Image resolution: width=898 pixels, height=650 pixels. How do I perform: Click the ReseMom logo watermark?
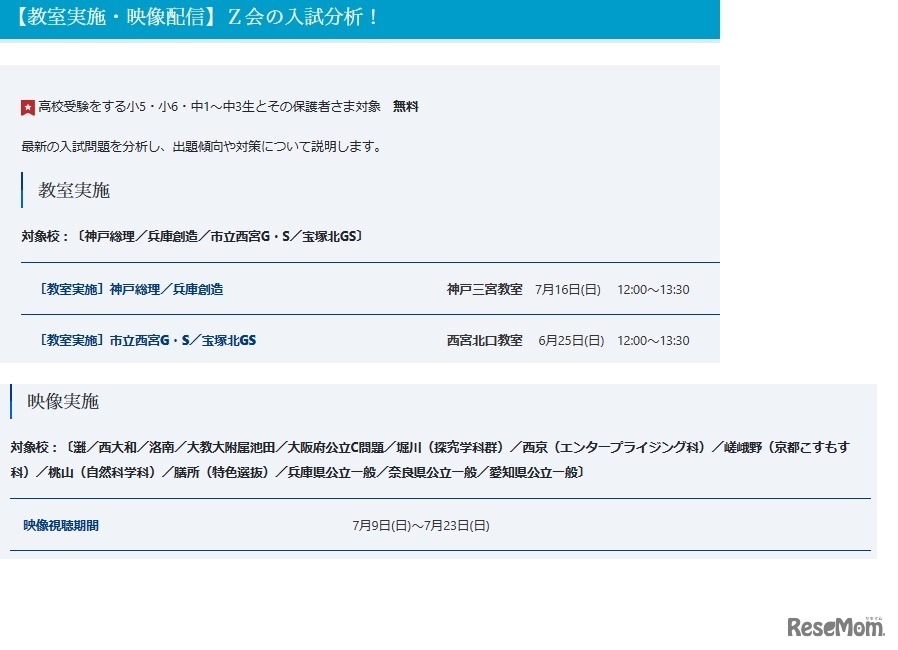pyautogui.click(x=838, y=625)
